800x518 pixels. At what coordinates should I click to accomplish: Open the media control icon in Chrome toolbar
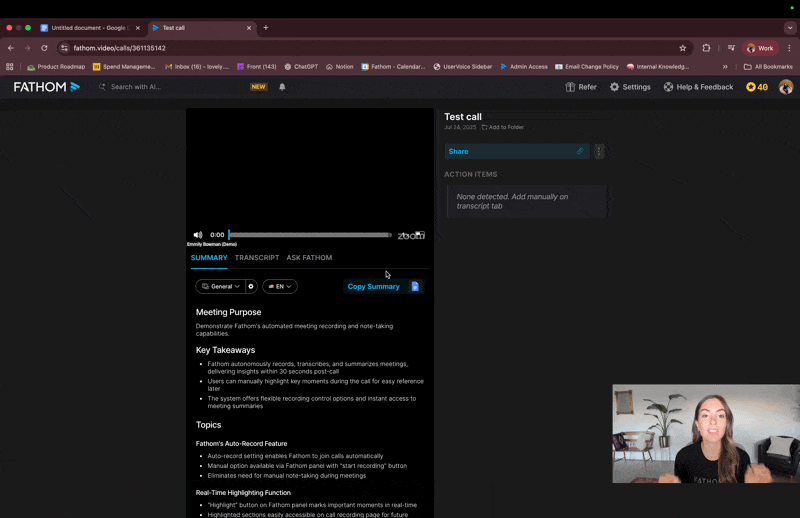click(732, 48)
